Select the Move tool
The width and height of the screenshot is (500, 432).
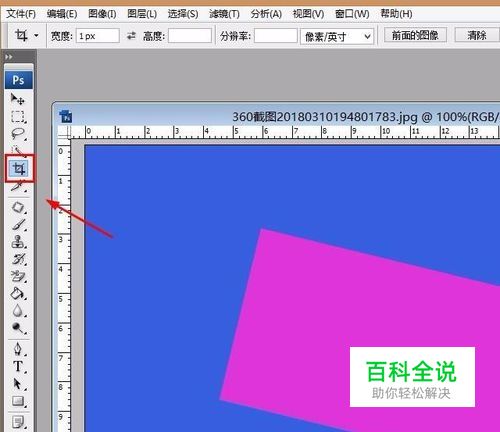point(18,99)
